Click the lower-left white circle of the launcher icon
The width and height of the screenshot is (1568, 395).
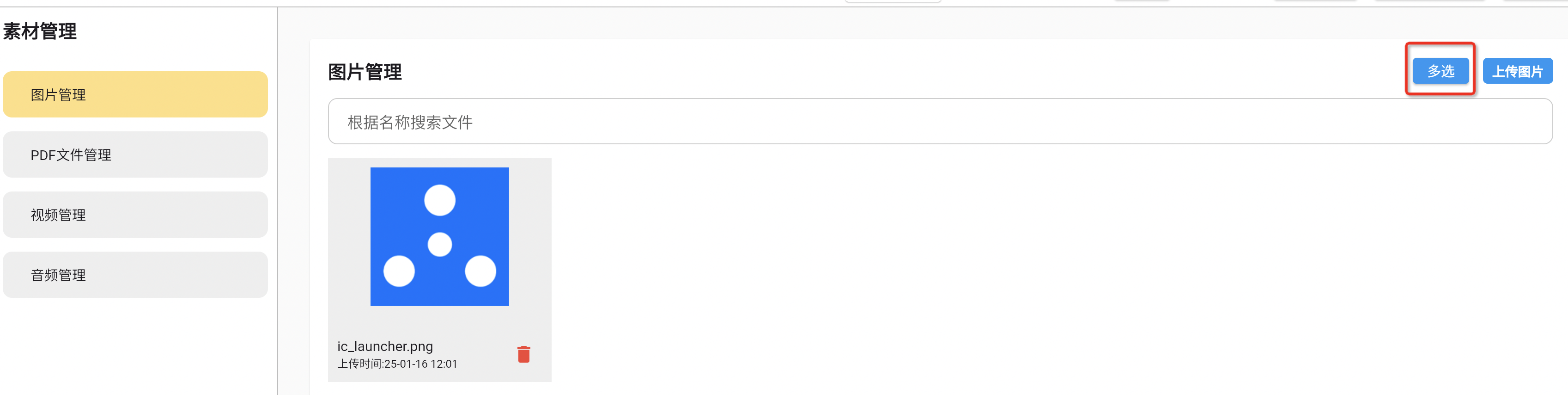[399, 271]
